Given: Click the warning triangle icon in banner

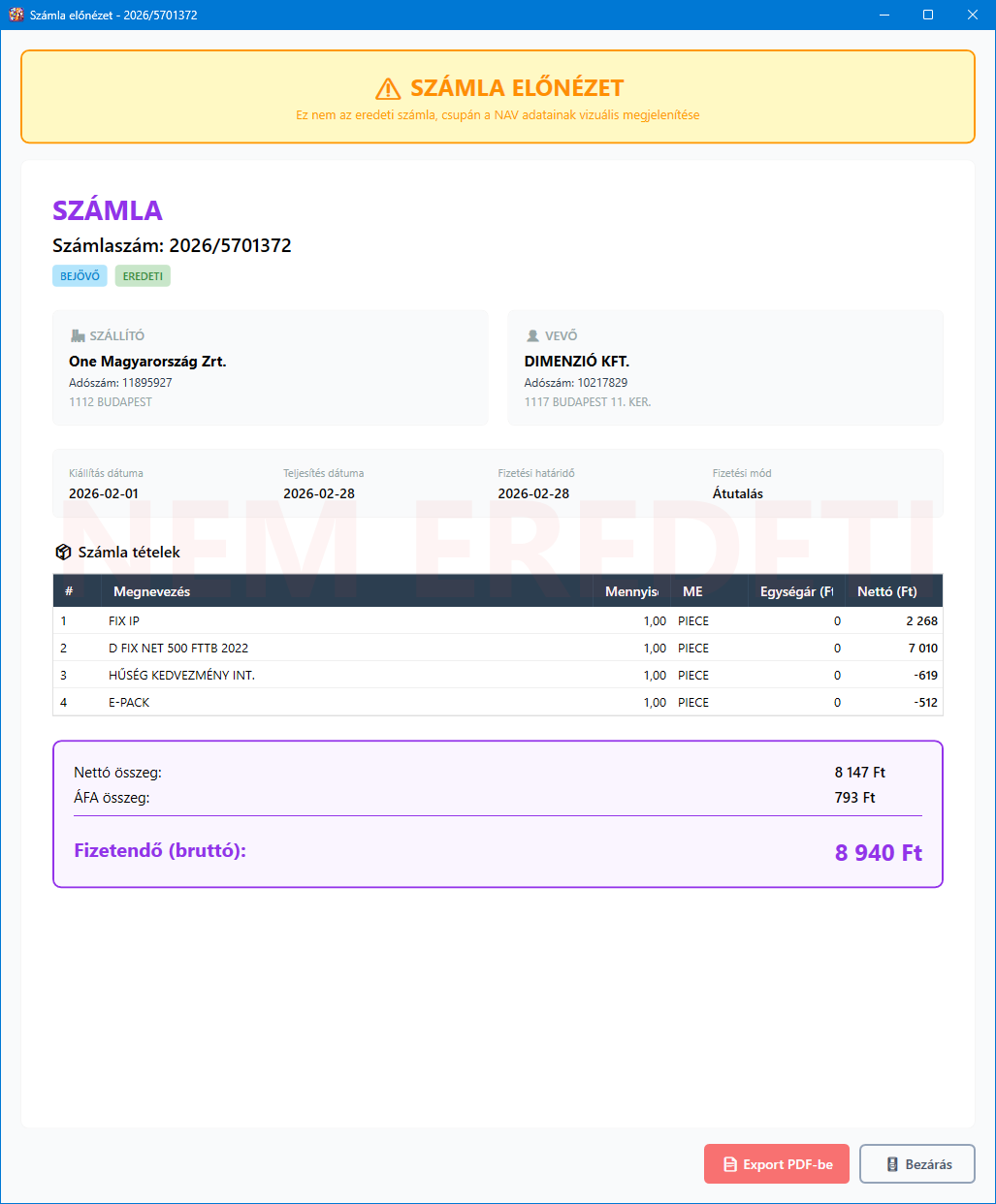Looking at the screenshot, I should [x=388, y=88].
